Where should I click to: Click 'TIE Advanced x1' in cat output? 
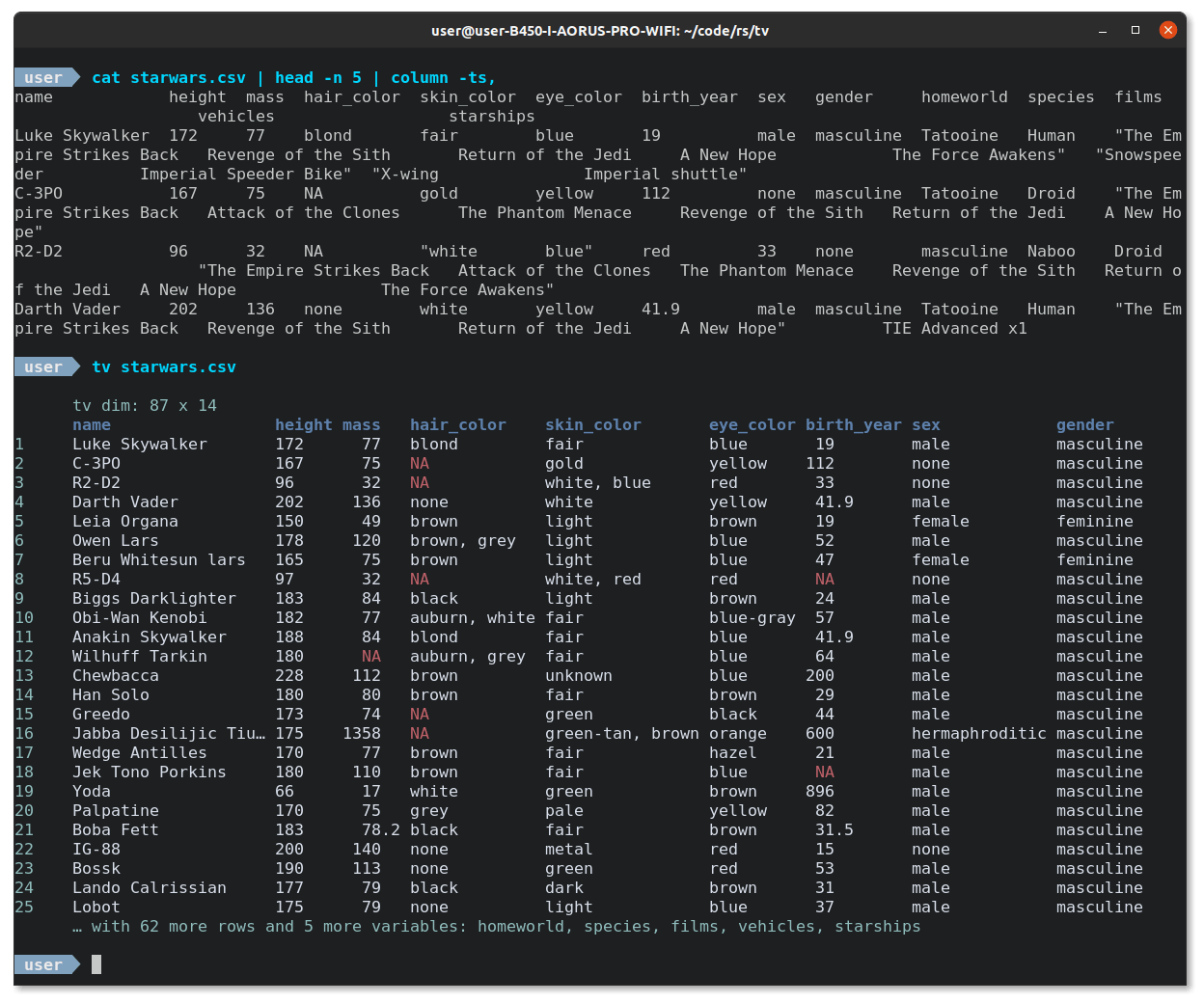(x=955, y=329)
